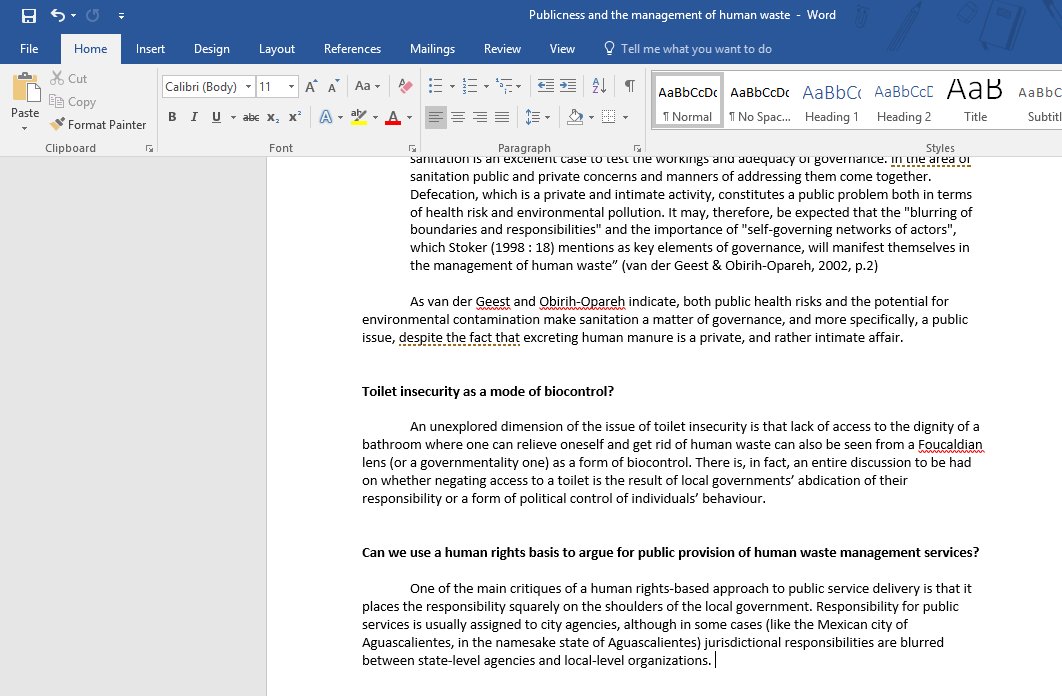The height and width of the screenshot is (696, 1062).
Task: Click the font name box Calibri (Body)
Action: [x=201, y=87]
